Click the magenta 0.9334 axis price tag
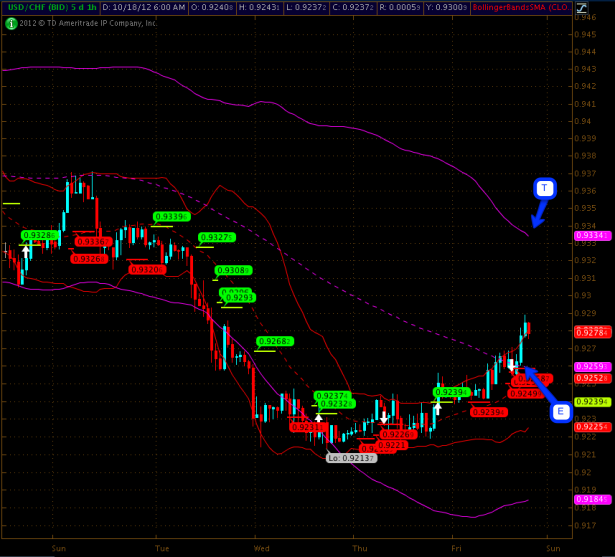This screenshot has height=557, width=615. [590, 236]
